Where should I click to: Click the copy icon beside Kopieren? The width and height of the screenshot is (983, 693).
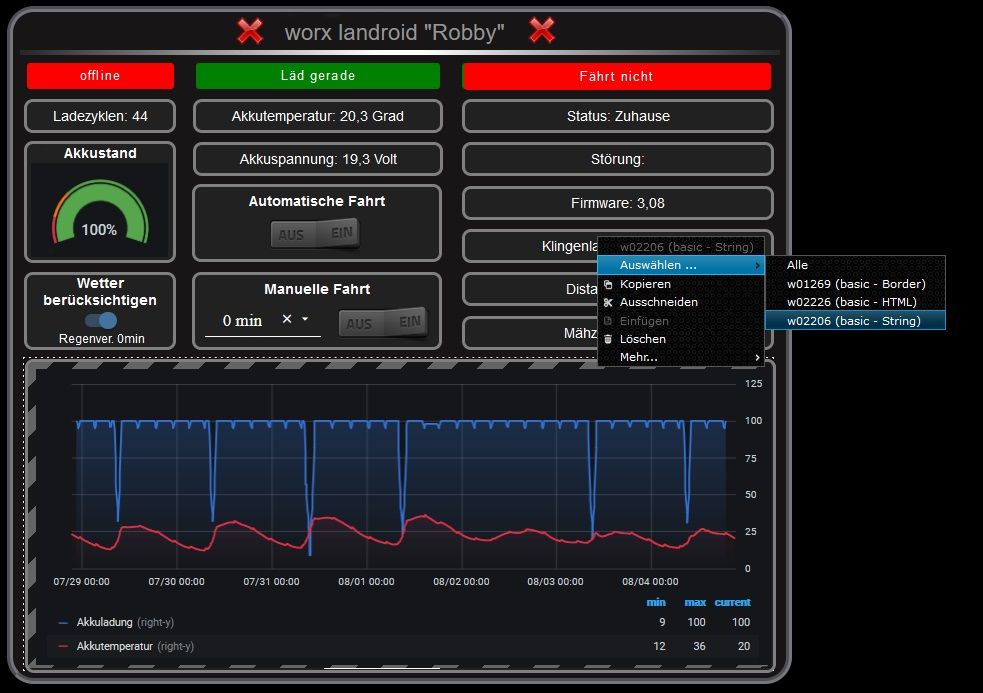pyautogui.click(x=607, y=284)
